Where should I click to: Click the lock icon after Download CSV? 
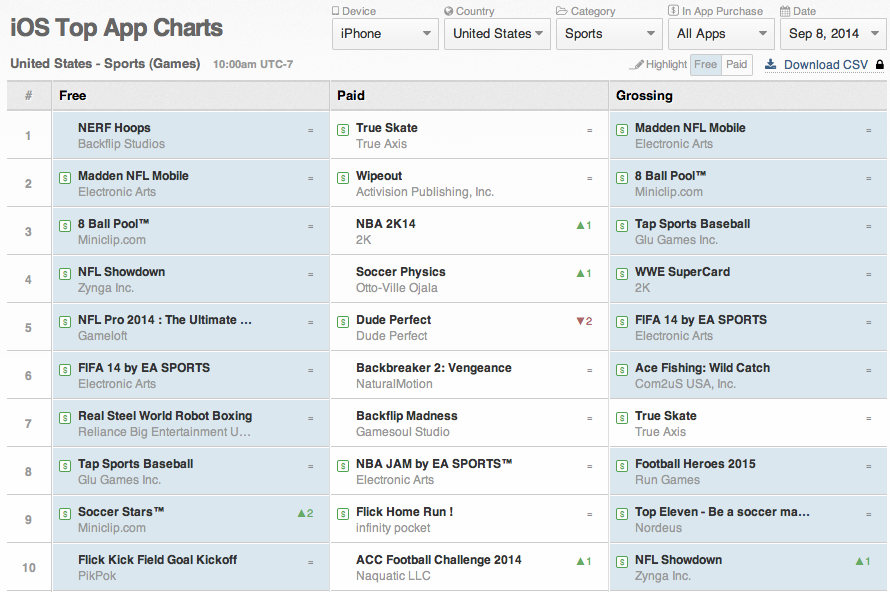click(x=879, y=65)
